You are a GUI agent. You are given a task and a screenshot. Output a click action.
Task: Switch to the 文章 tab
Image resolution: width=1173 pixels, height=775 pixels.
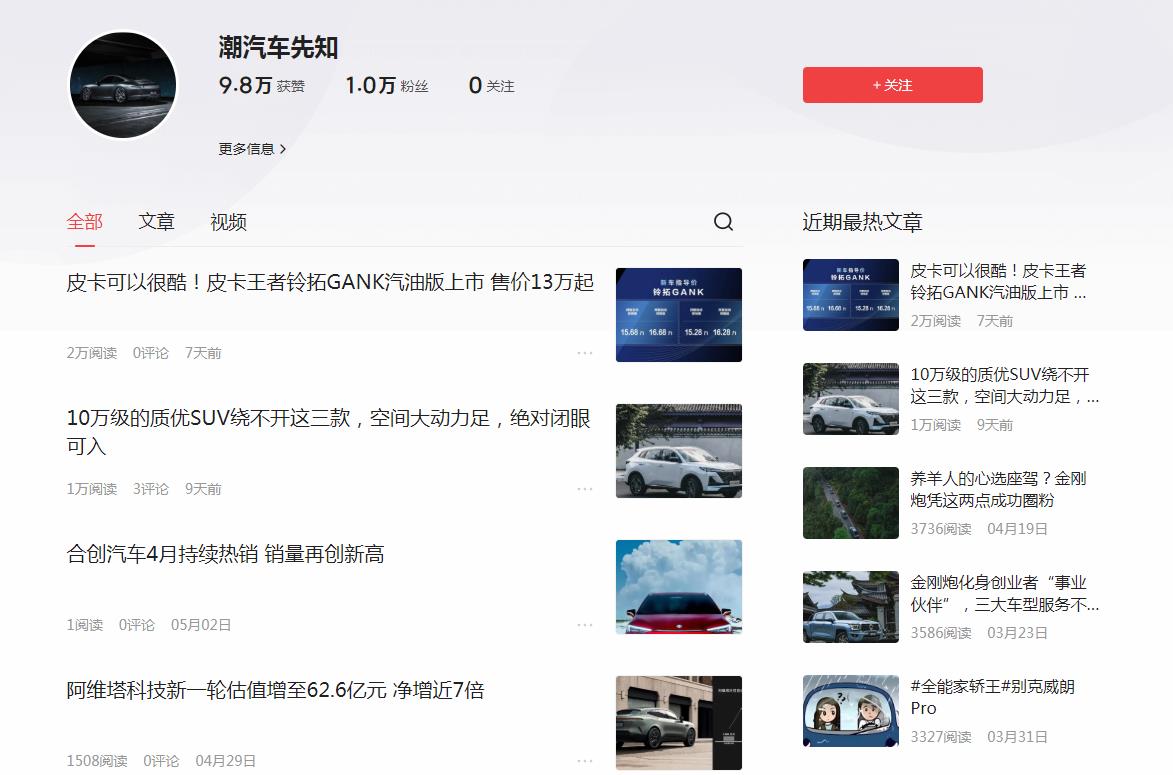[156, 221]
